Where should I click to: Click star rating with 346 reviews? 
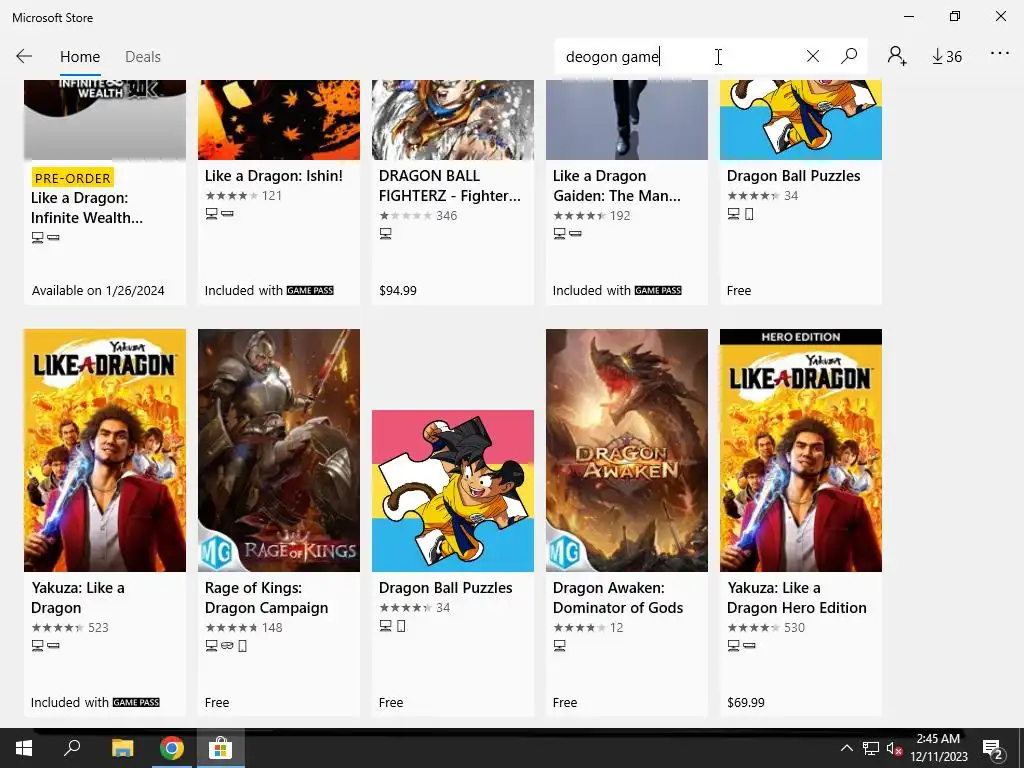(x=418, y=216)
